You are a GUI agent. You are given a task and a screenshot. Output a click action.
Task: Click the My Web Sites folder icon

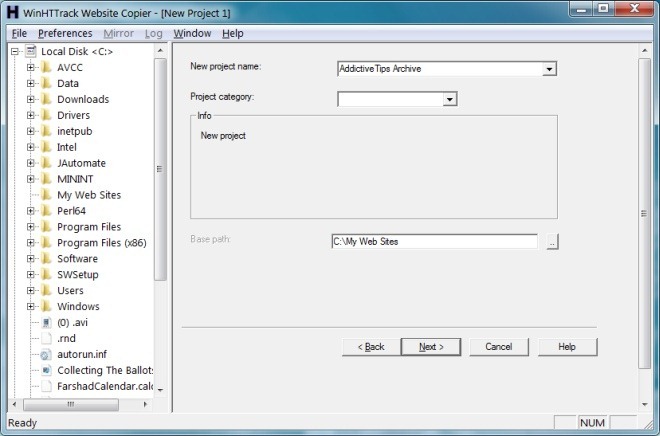coord(46,195)
